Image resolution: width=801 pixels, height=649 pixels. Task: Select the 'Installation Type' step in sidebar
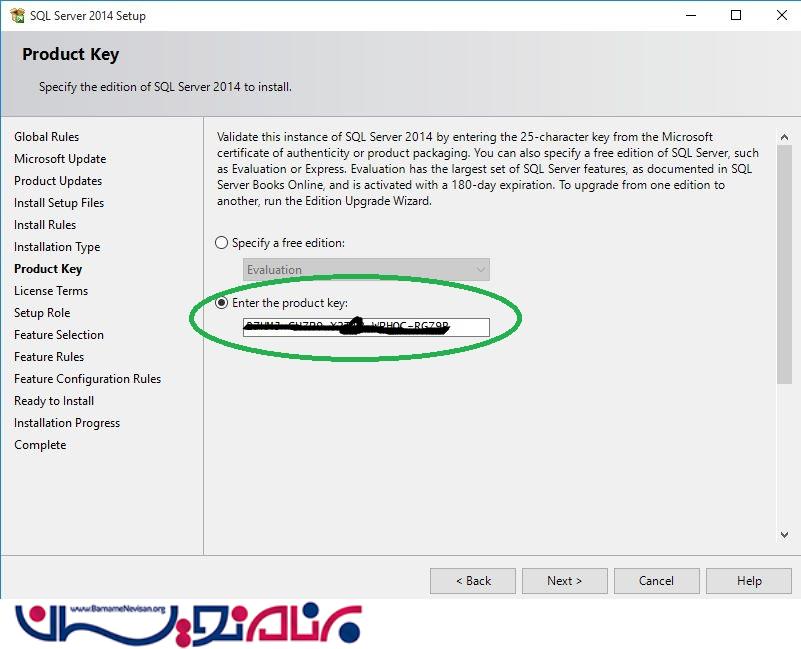click(x=57, y=247)
